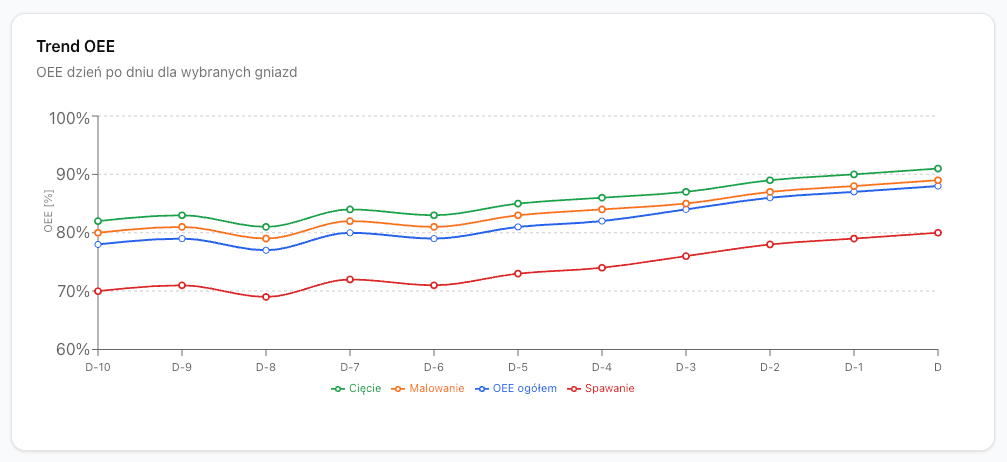Hide the Malowanie series via its legend label
Viewport: 1007px width, 462px height.
click(x=434, y=388)
